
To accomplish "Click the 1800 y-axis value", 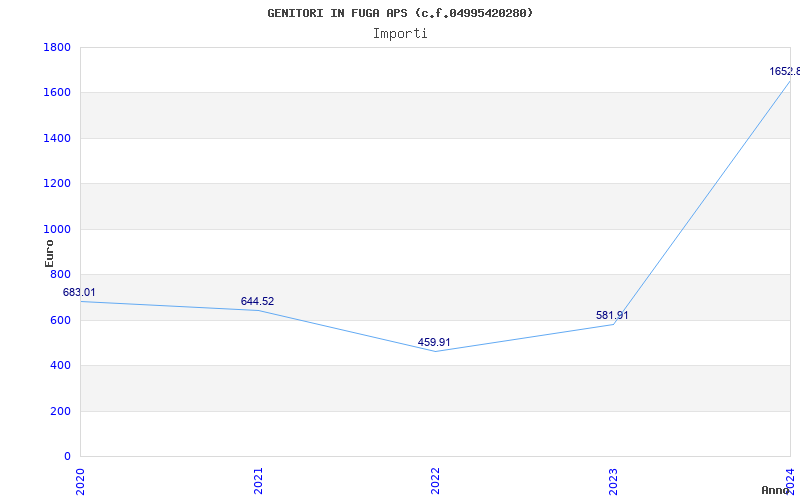I will 57,47.
